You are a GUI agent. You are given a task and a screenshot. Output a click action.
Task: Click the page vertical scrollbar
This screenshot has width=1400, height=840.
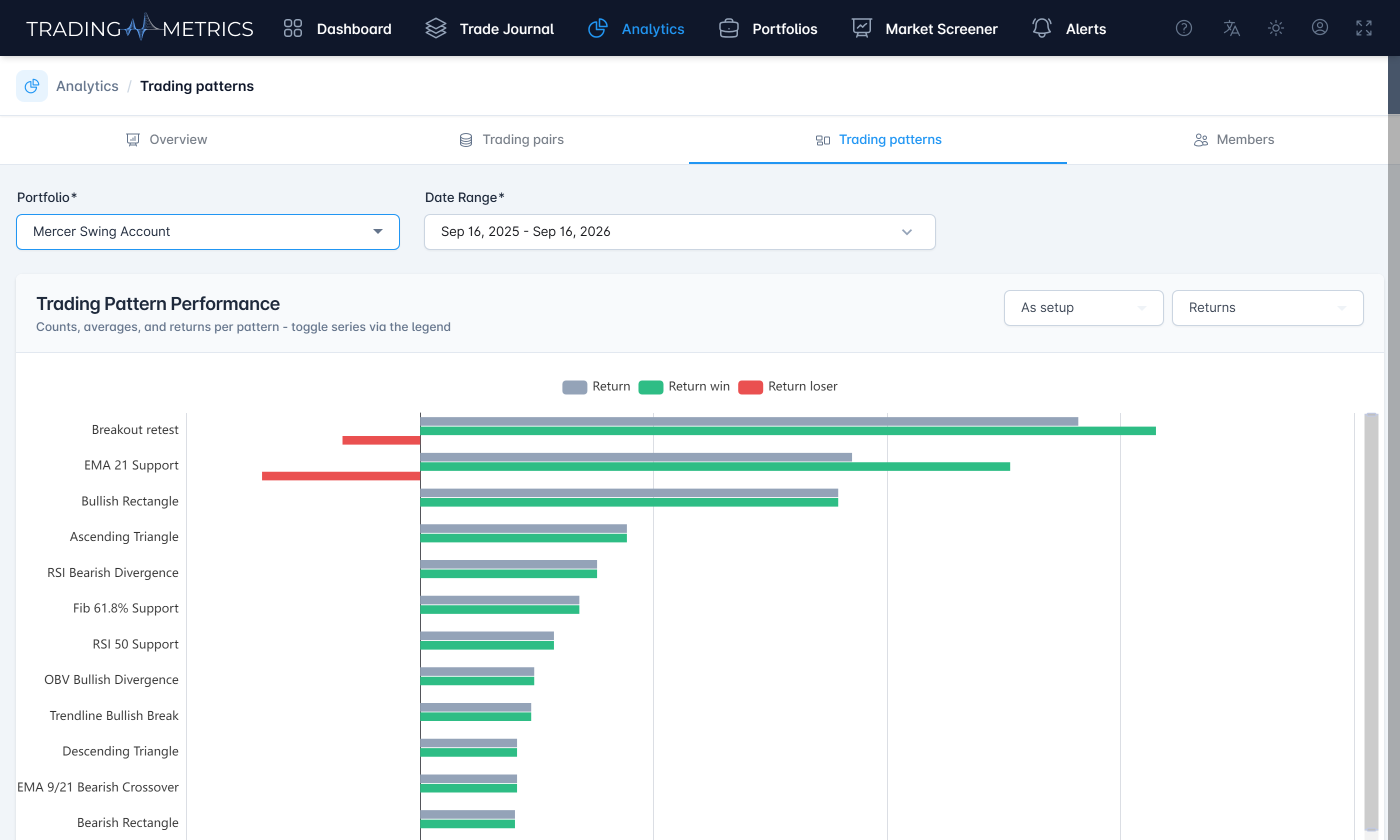tap(1394, 85)
